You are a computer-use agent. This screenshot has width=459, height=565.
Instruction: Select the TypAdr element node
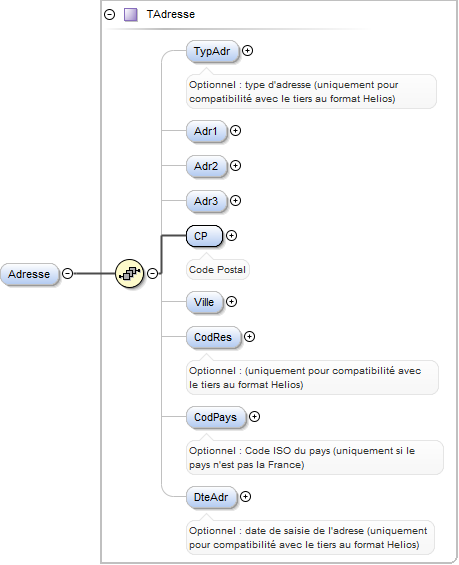(x=212, y=51)
